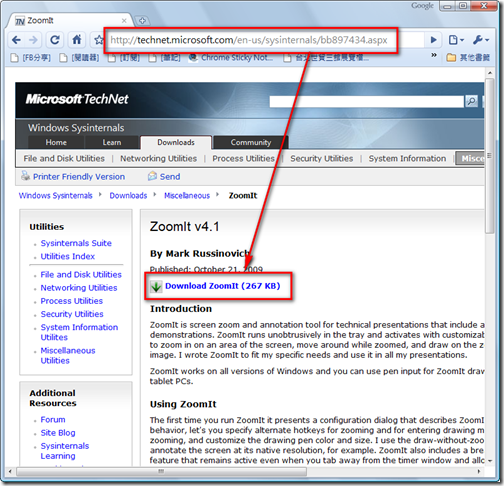
Task: Click the Windows Sysinternals breadcrumb link
Action: (55, 196)
